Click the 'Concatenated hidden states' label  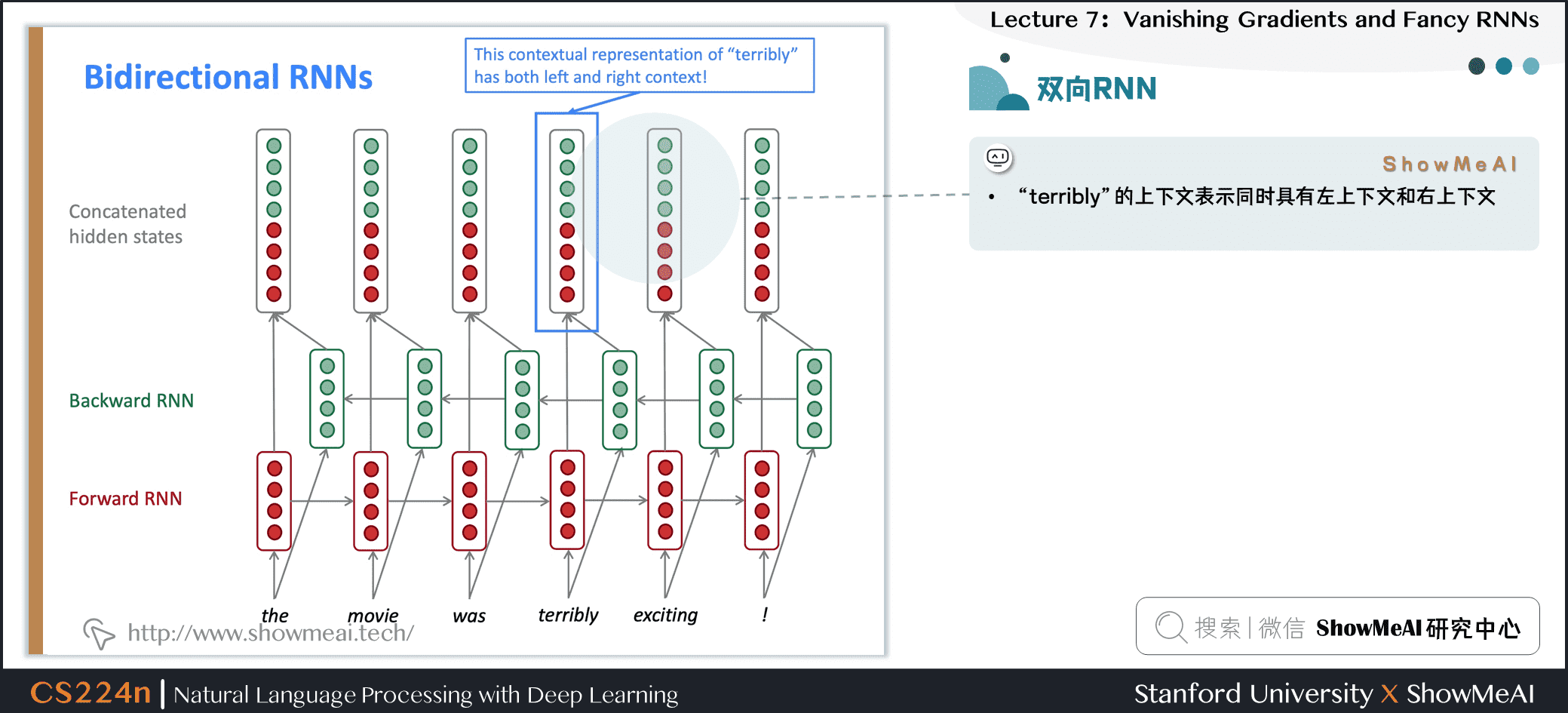coord(127,224)
